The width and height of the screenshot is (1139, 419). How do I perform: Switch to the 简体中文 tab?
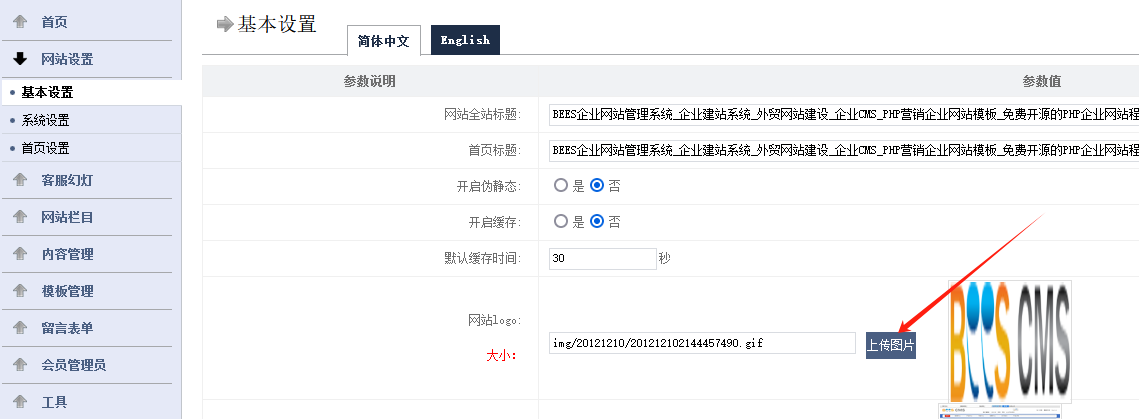(383, 41)
